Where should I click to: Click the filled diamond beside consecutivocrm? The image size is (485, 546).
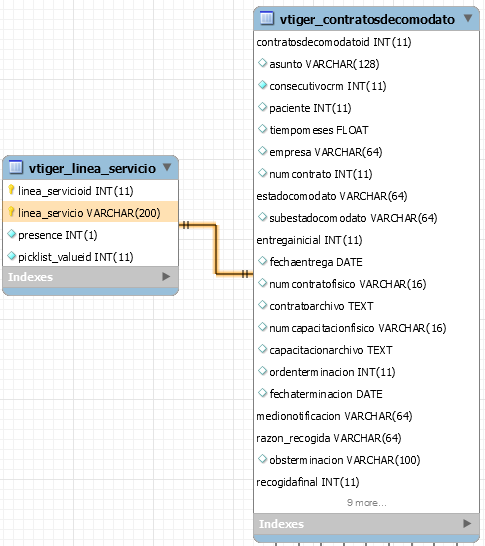tap(263, 85)
